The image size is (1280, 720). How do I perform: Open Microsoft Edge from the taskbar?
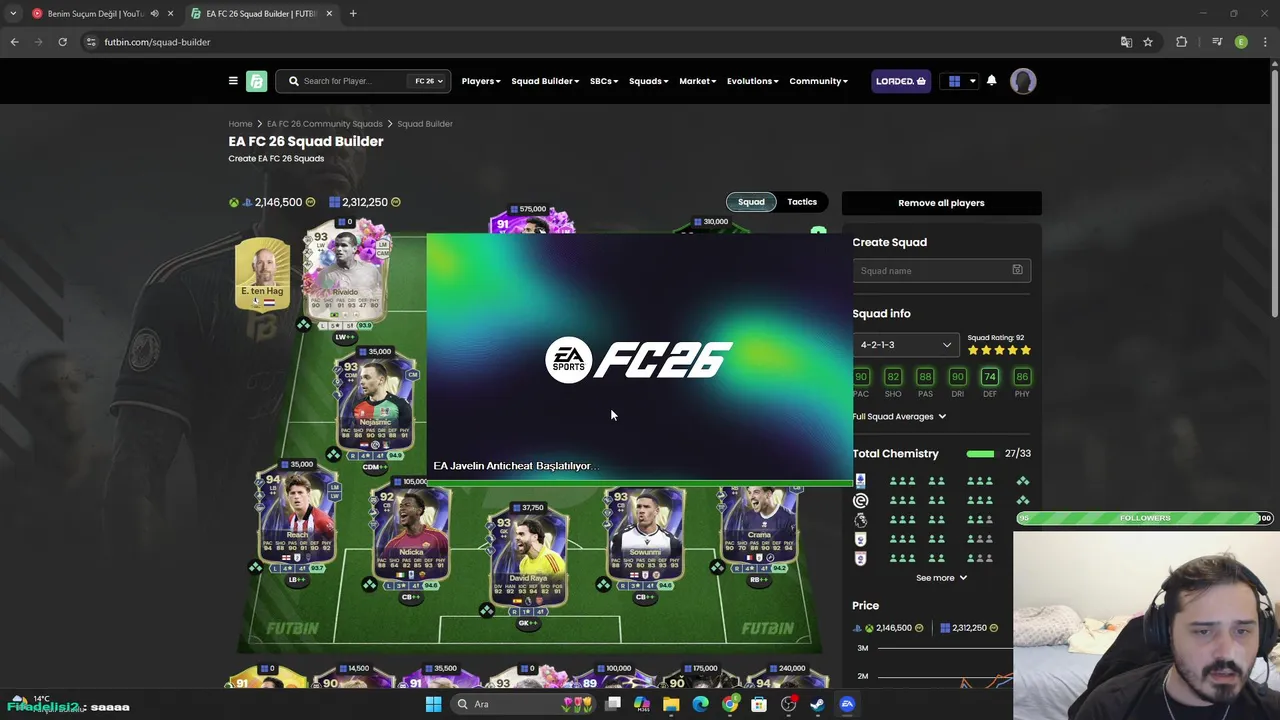point(700,704)
